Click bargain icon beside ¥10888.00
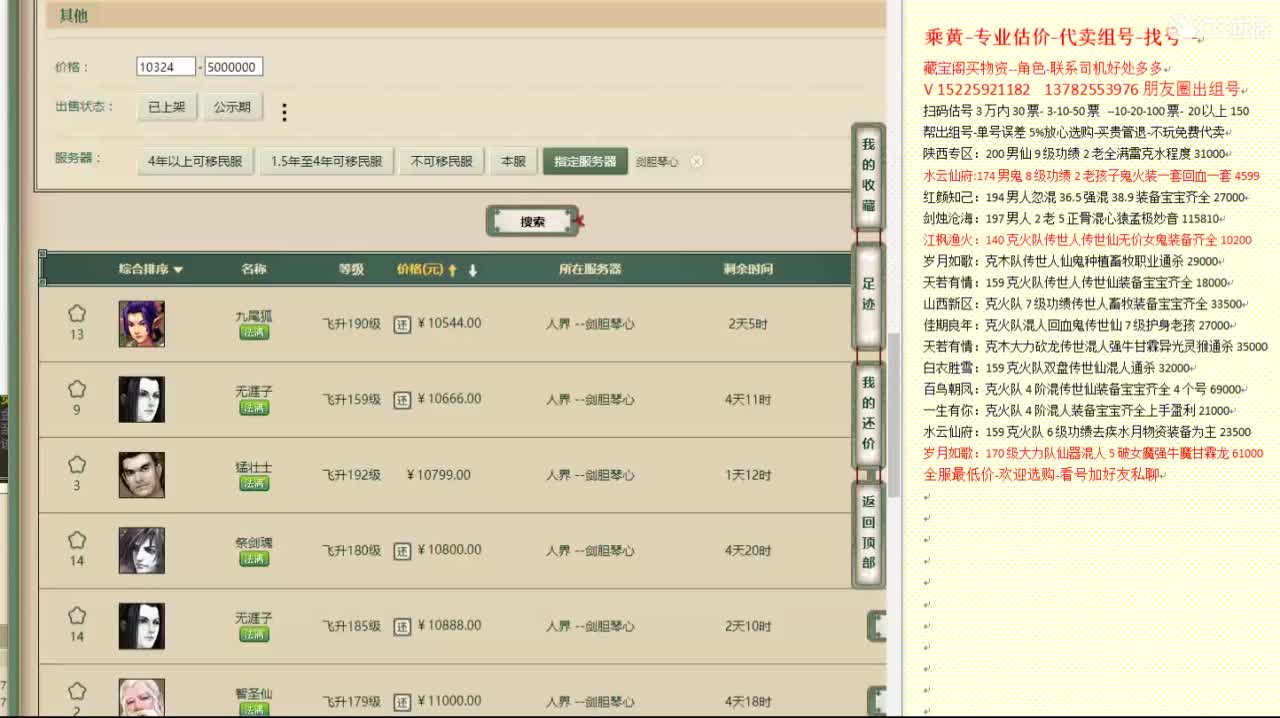 tap(402, 627)
